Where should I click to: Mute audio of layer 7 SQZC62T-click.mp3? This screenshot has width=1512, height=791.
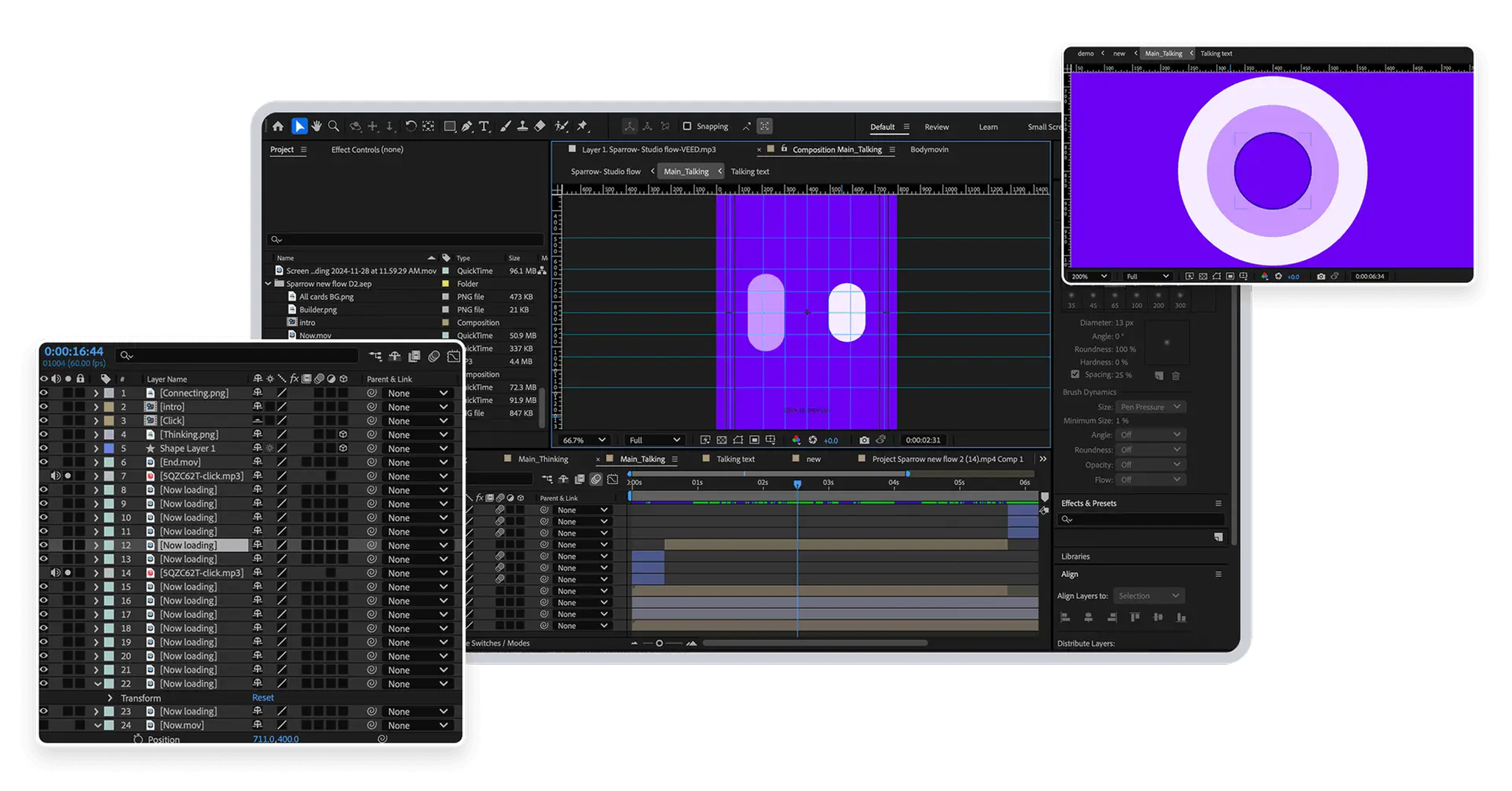56,476
